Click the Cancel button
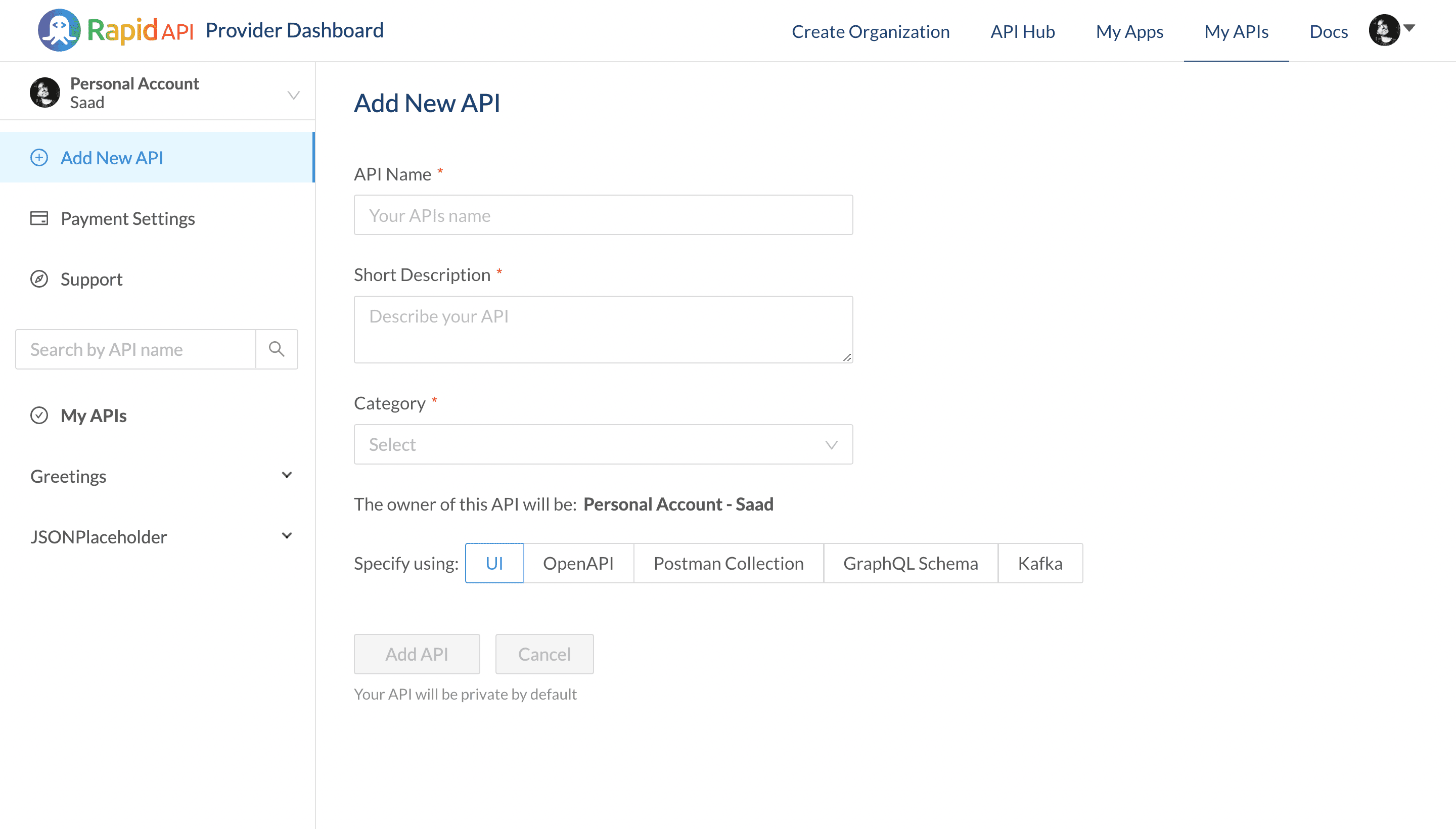The height and width of the screenshot is (829, 1456). [x=544, y=653]
